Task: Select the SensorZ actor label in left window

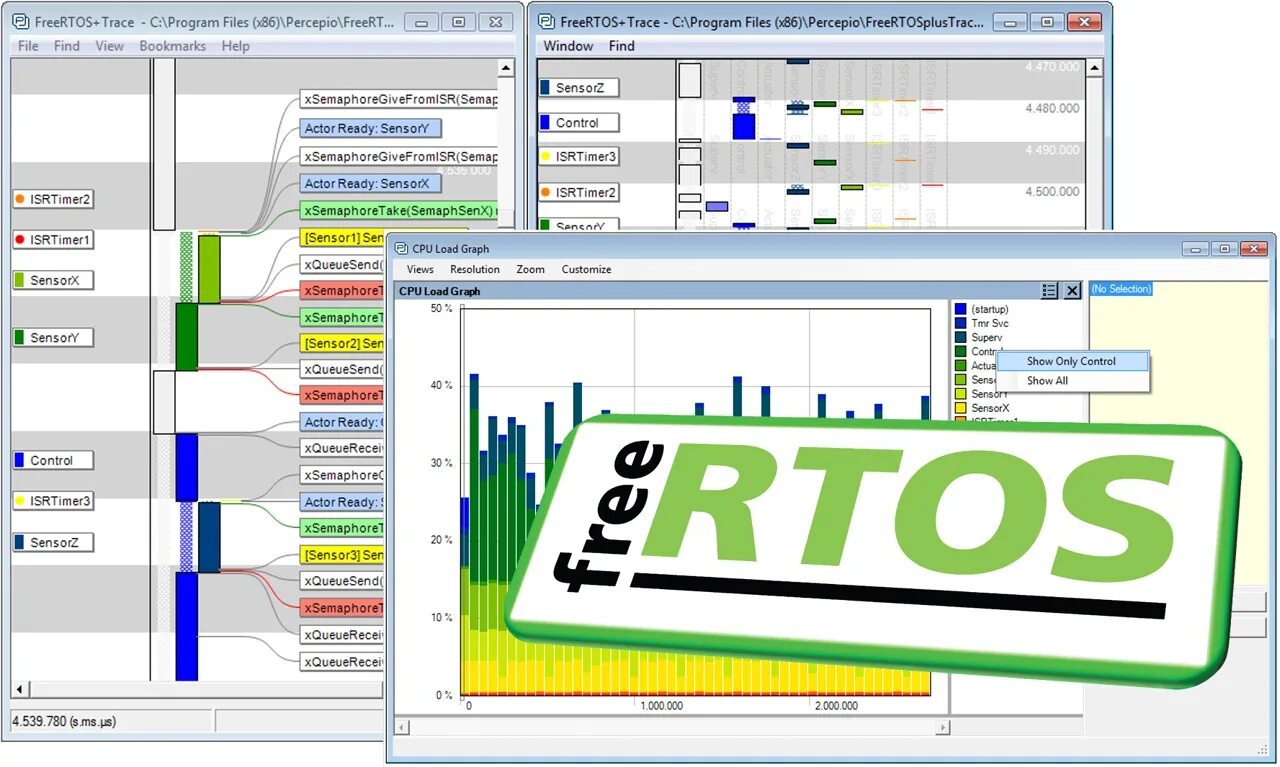Action: [x=54, y=542]
